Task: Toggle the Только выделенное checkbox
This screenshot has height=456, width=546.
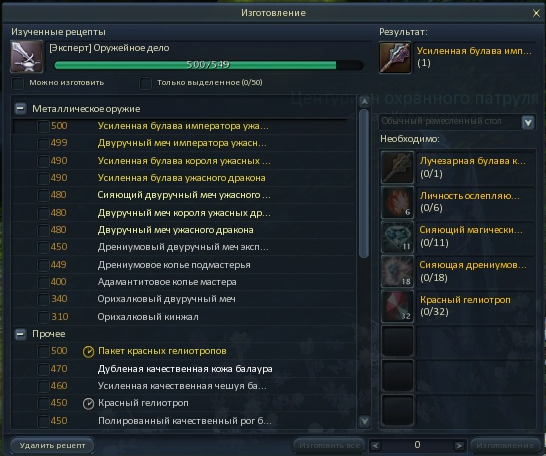Action: [146, 83]
